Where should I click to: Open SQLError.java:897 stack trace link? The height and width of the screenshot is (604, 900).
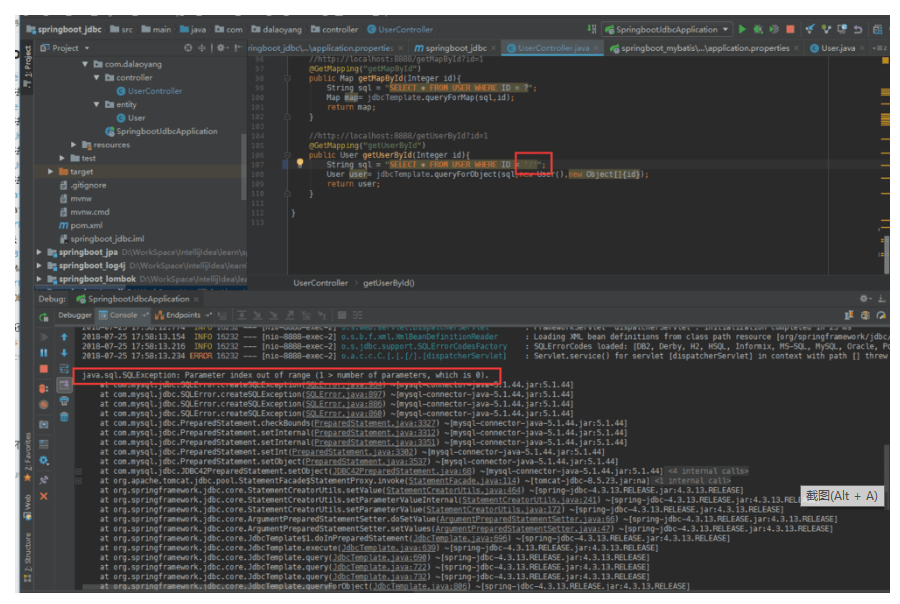click(344, 394)
